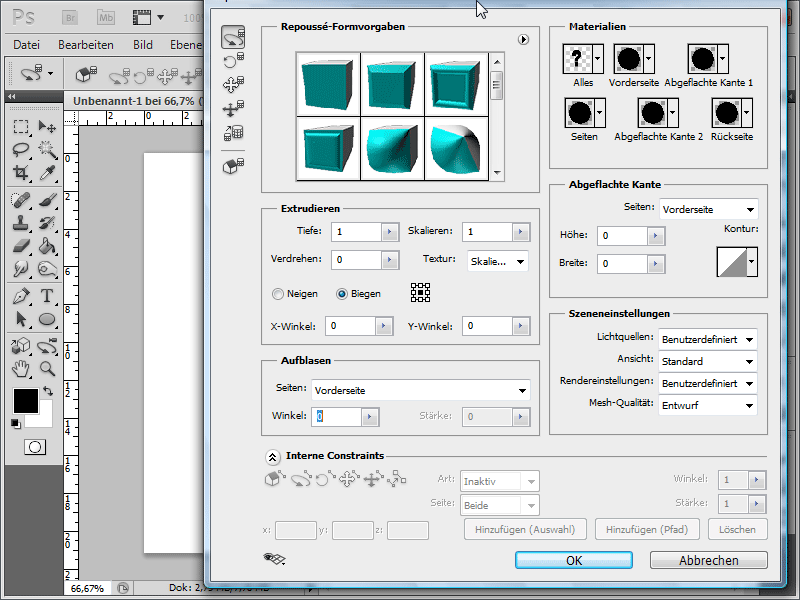Viewport: 800px width, 600px height.
Task: Select the Eyedropper tool
Action: tap(47, 172)
